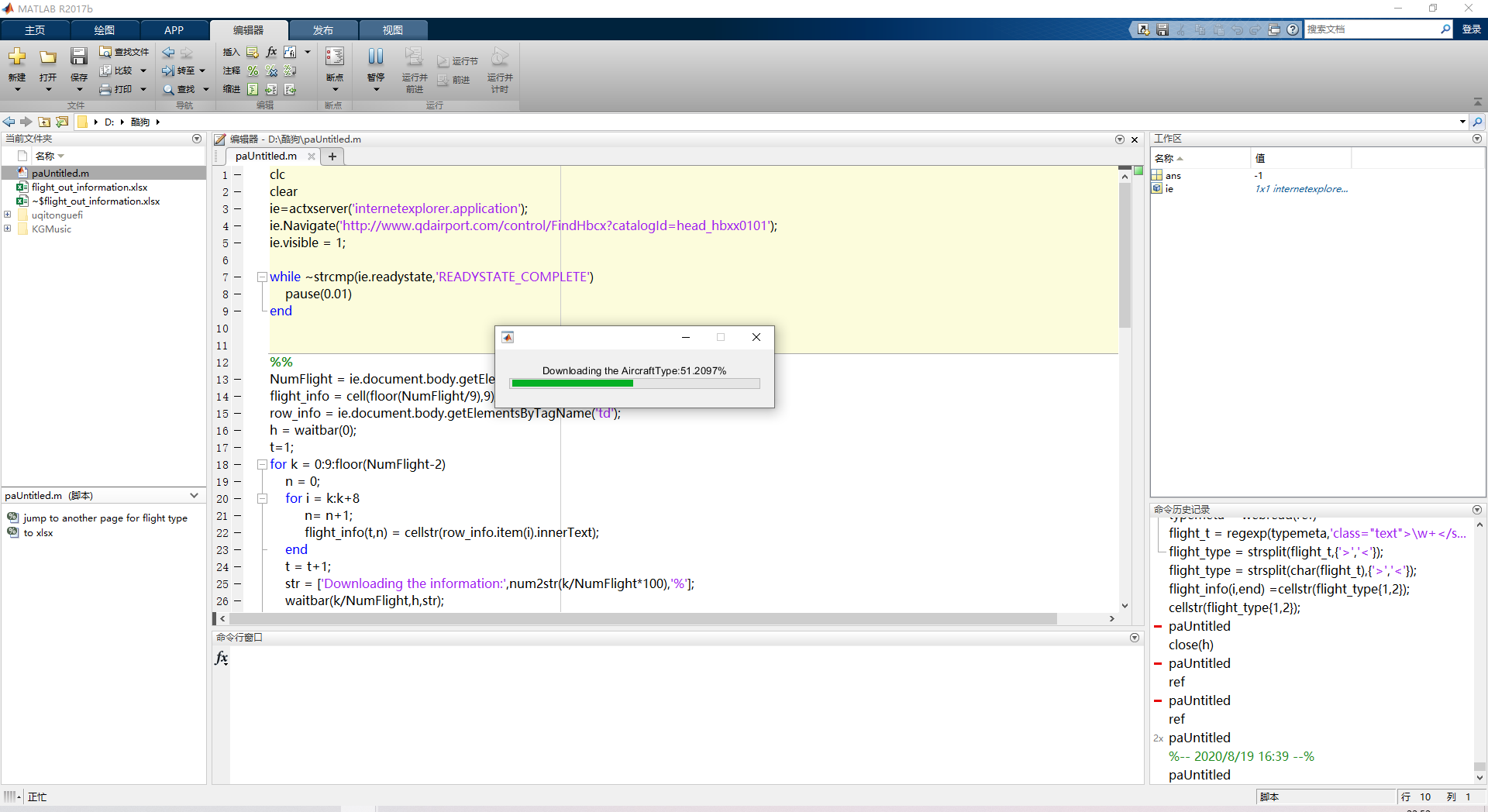Click the 打开 (Open) folder icon

(48, 57)
